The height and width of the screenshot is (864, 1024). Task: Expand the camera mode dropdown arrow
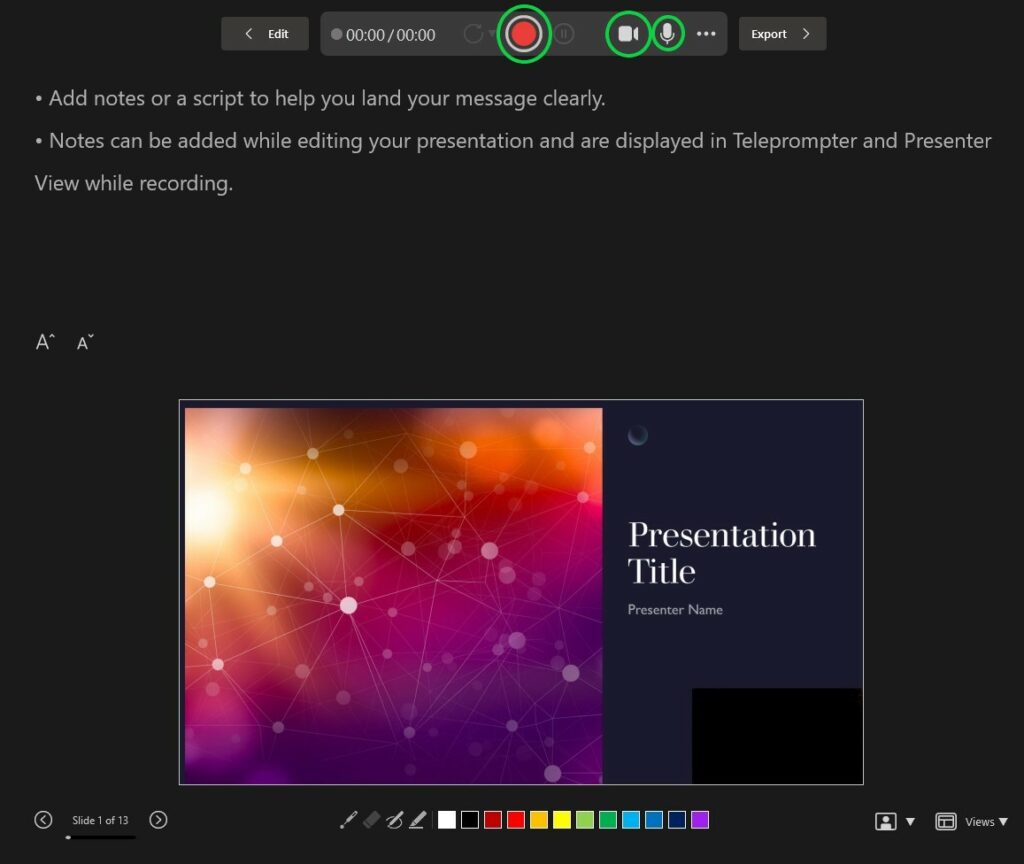(910, 822)
